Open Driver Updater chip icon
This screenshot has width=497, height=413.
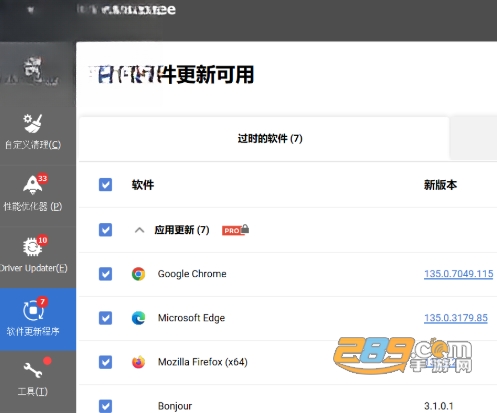tap(32, 247)
